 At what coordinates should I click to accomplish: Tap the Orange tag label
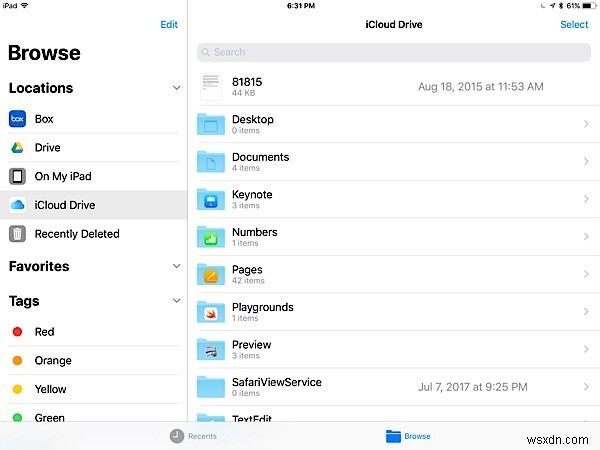[53, 360]
